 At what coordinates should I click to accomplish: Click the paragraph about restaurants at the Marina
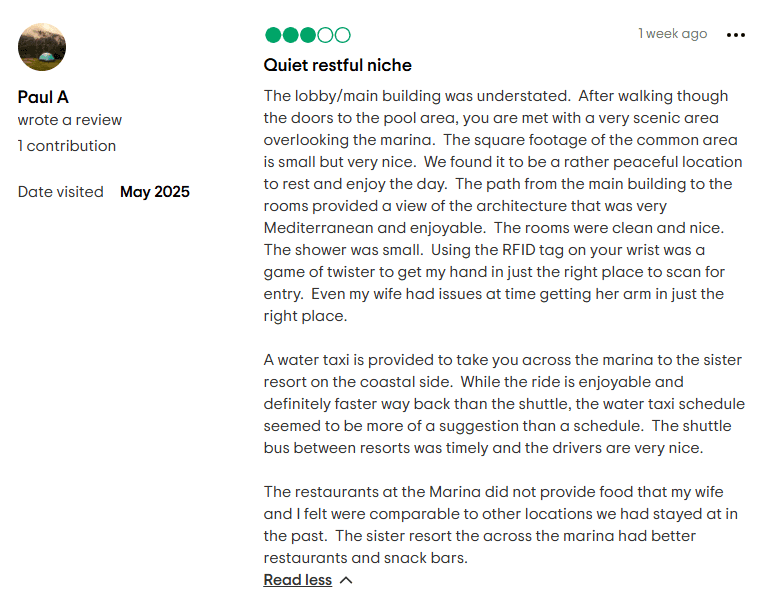point(501,525)
